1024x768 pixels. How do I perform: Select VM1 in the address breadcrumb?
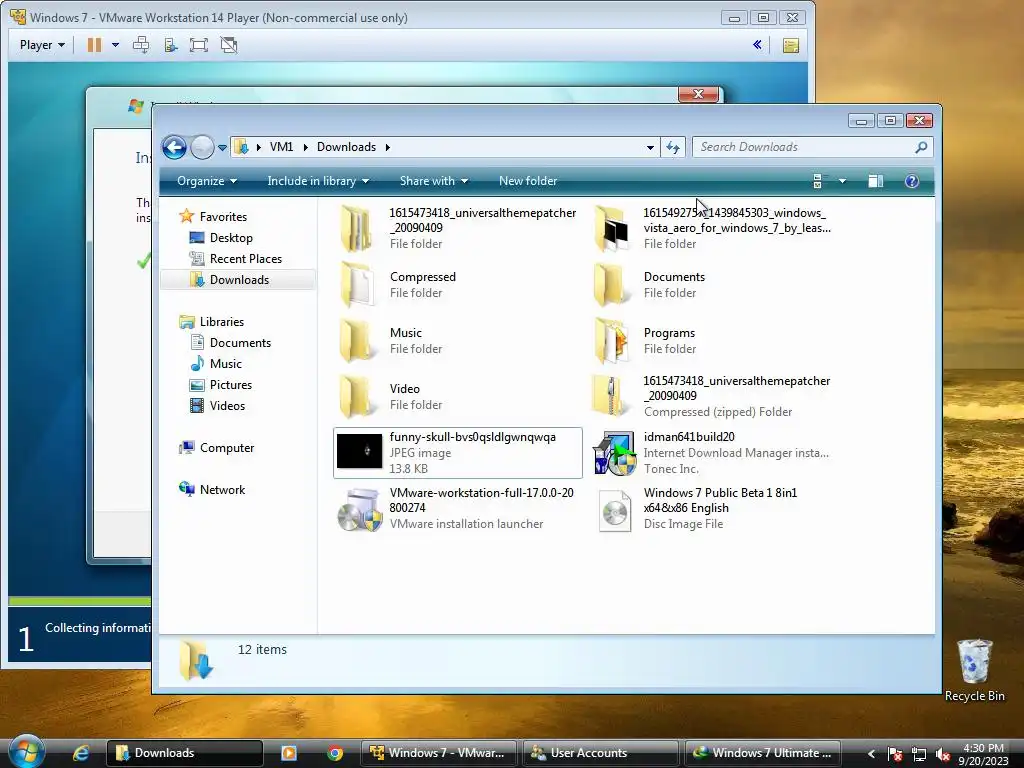coord(281,147)
